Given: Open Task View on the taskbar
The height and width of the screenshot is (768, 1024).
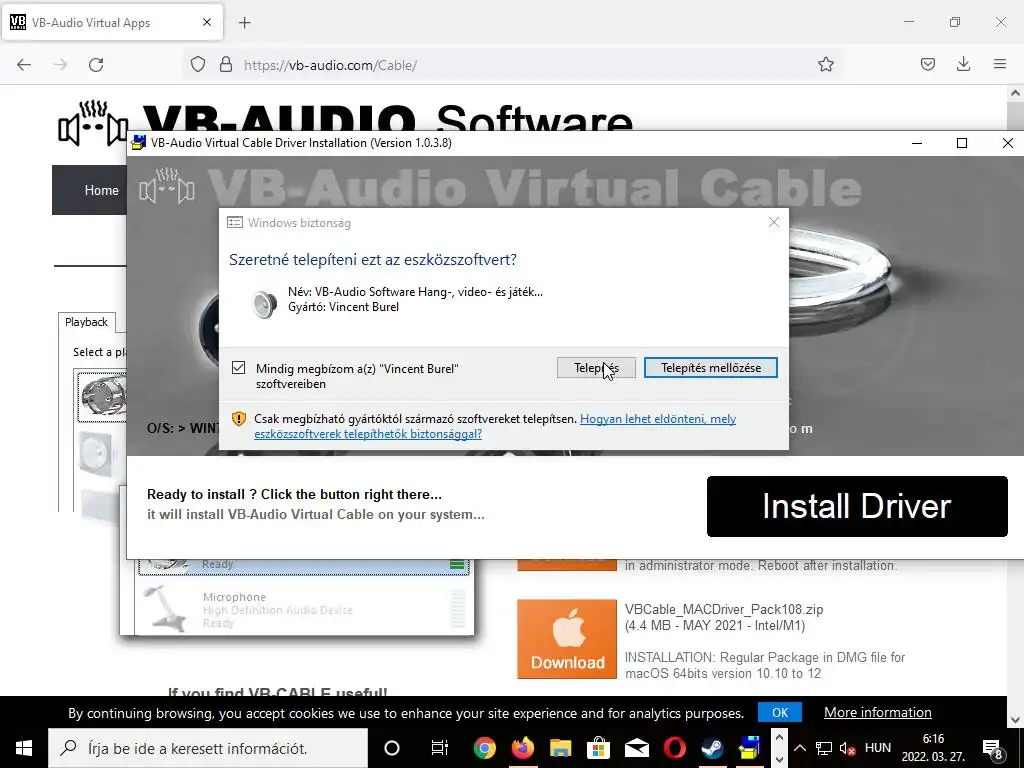Looking at the screenshot, I should click(440, 748).
